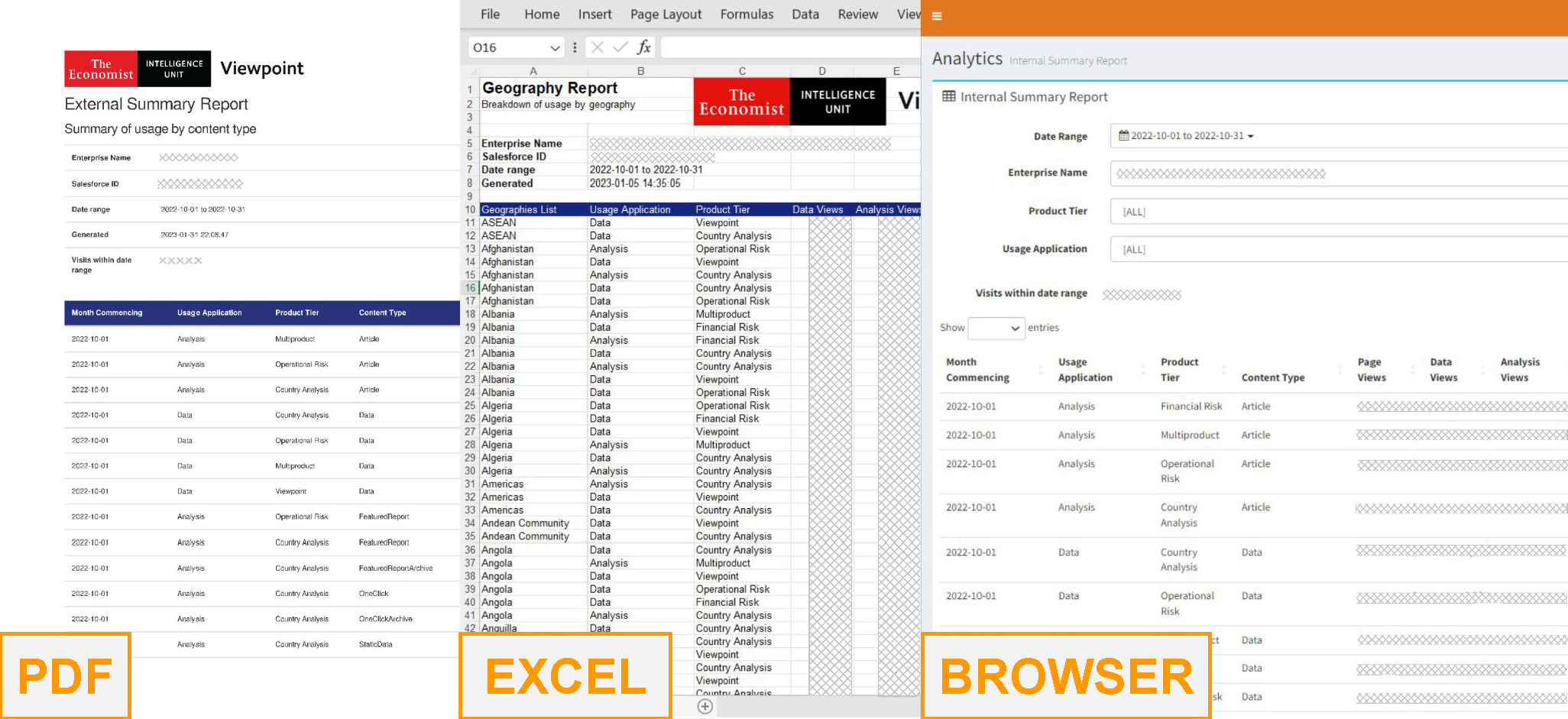This screenshot has width=1568, height=719.
Task: Click the fx insert function icon in Excel
Action: click(x=644, y=47)
